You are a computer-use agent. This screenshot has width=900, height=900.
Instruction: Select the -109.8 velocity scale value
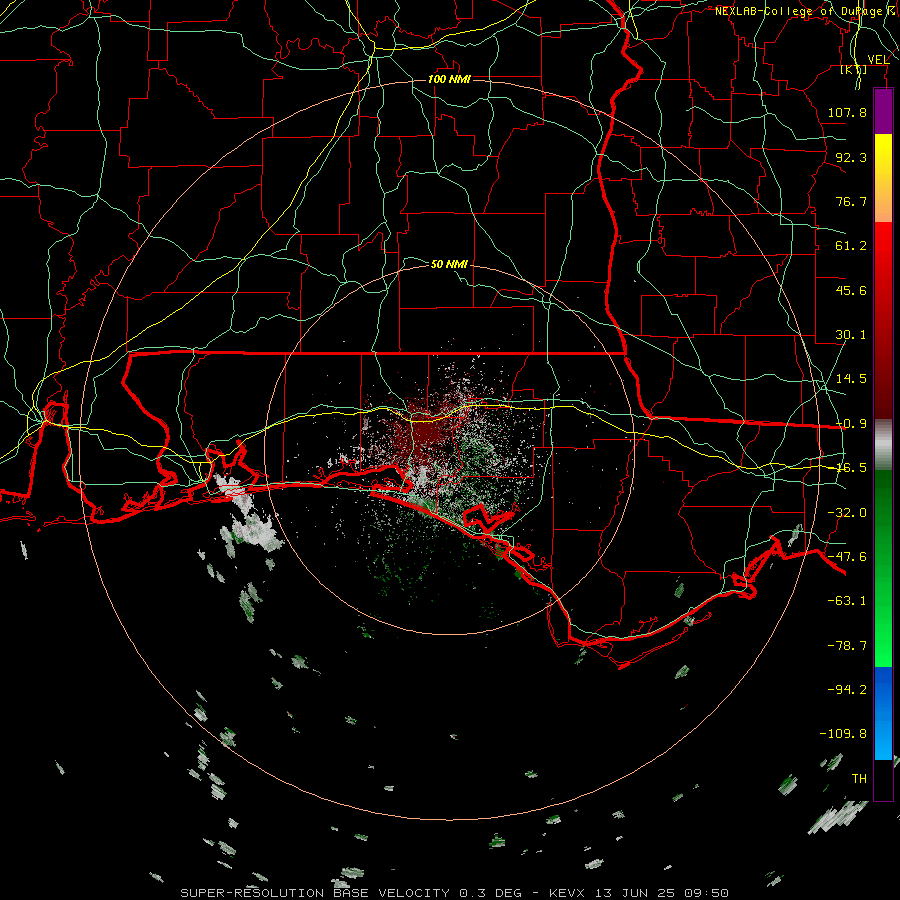tap(843, 734)
